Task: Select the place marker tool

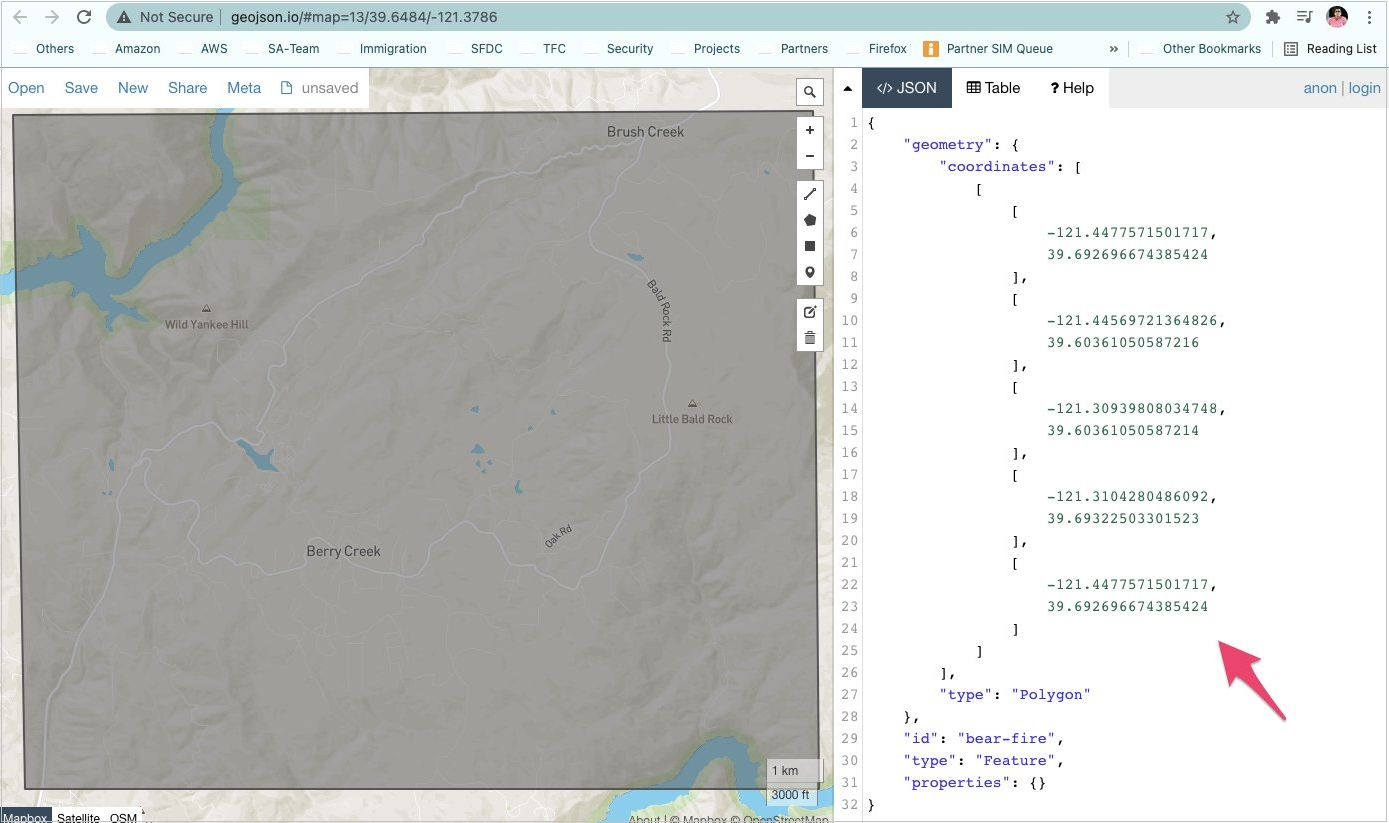Action: tap(809, 273)
